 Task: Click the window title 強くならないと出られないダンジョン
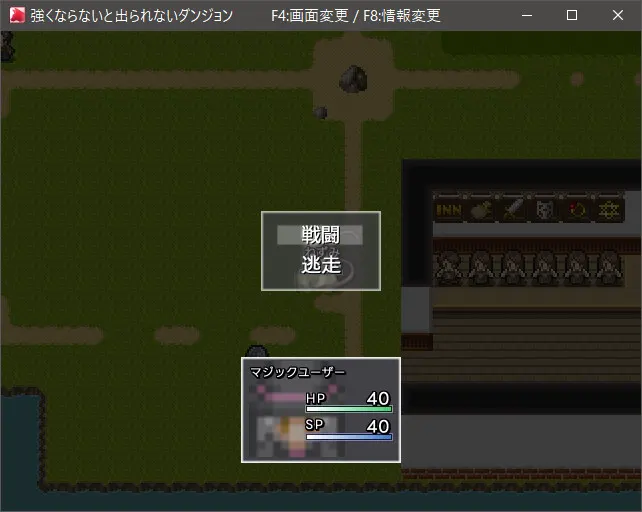(x=131, y=16)
